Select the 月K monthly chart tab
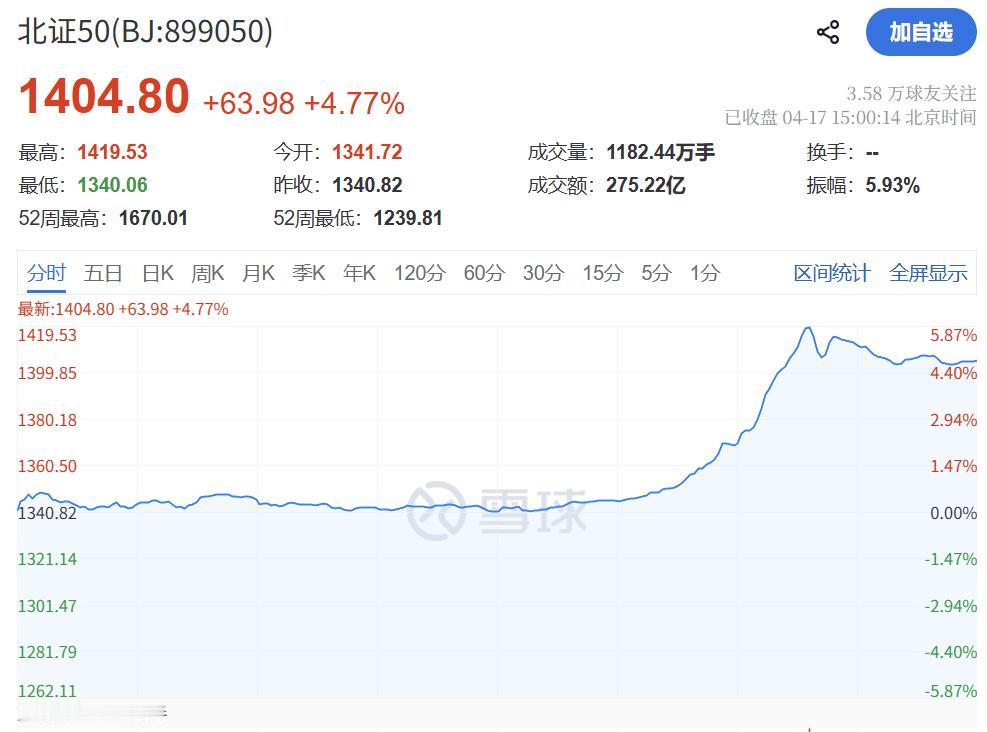The image size is (987, 732). click(258, 272)
